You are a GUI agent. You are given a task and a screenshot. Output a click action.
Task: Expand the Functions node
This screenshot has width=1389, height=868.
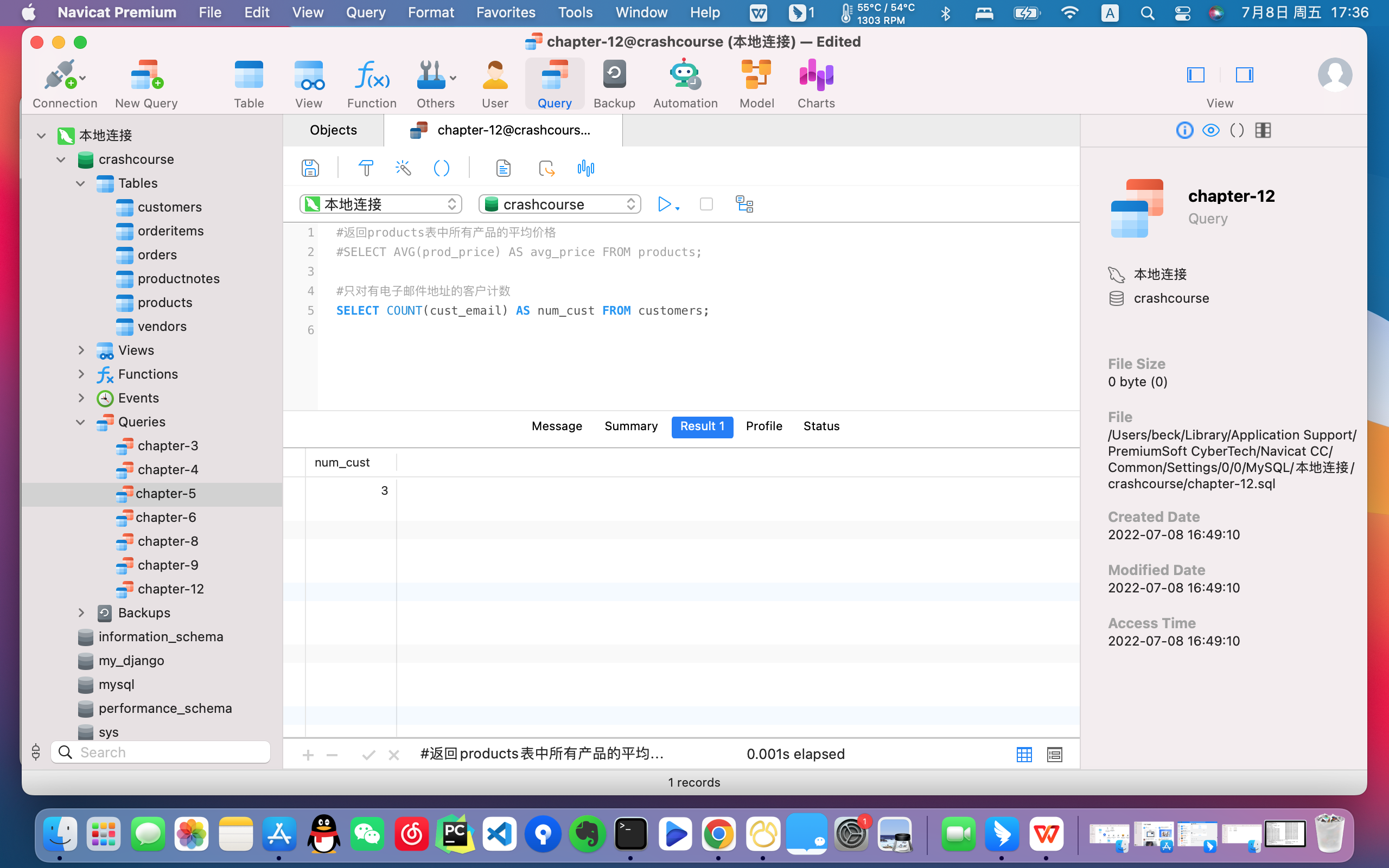(x=81, y=374)
